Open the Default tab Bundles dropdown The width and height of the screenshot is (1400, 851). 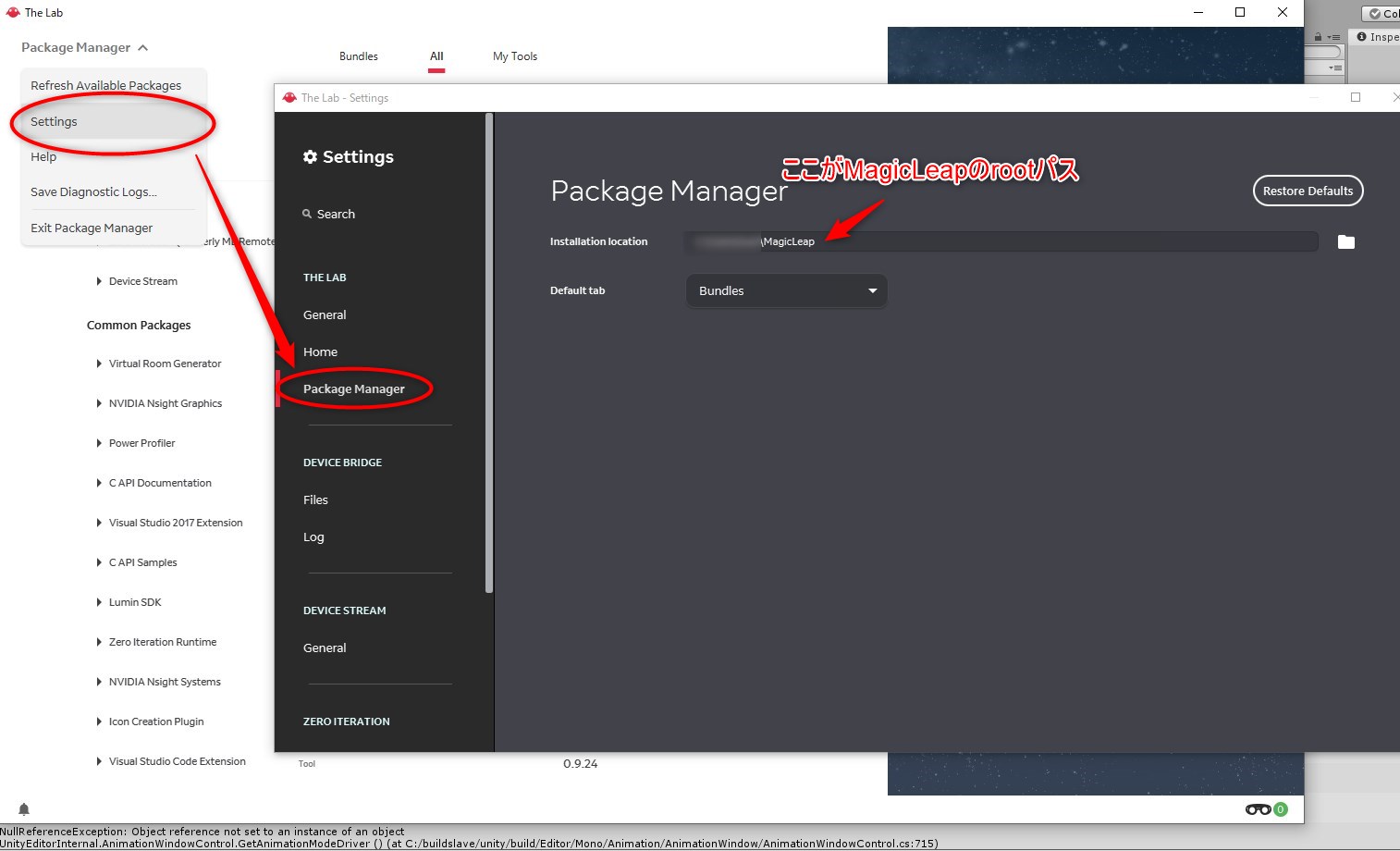tap(786, 290)
